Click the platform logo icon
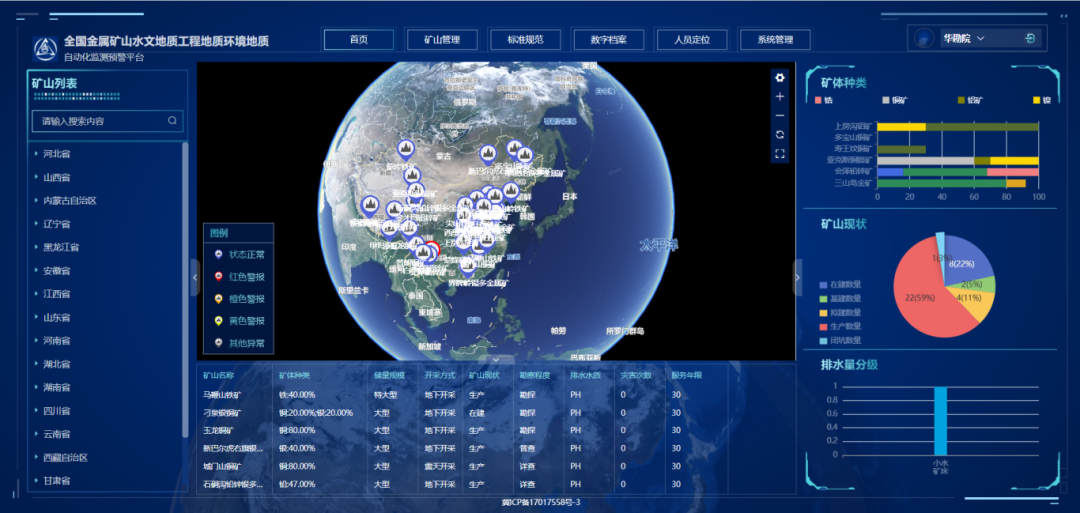This screenshot has width=1080, height=513. tap(45, 48)
